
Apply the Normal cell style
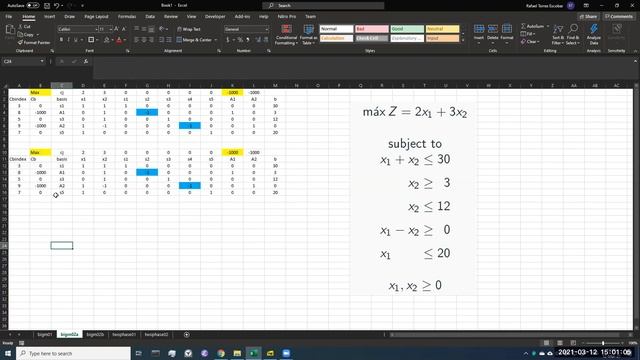336,29
